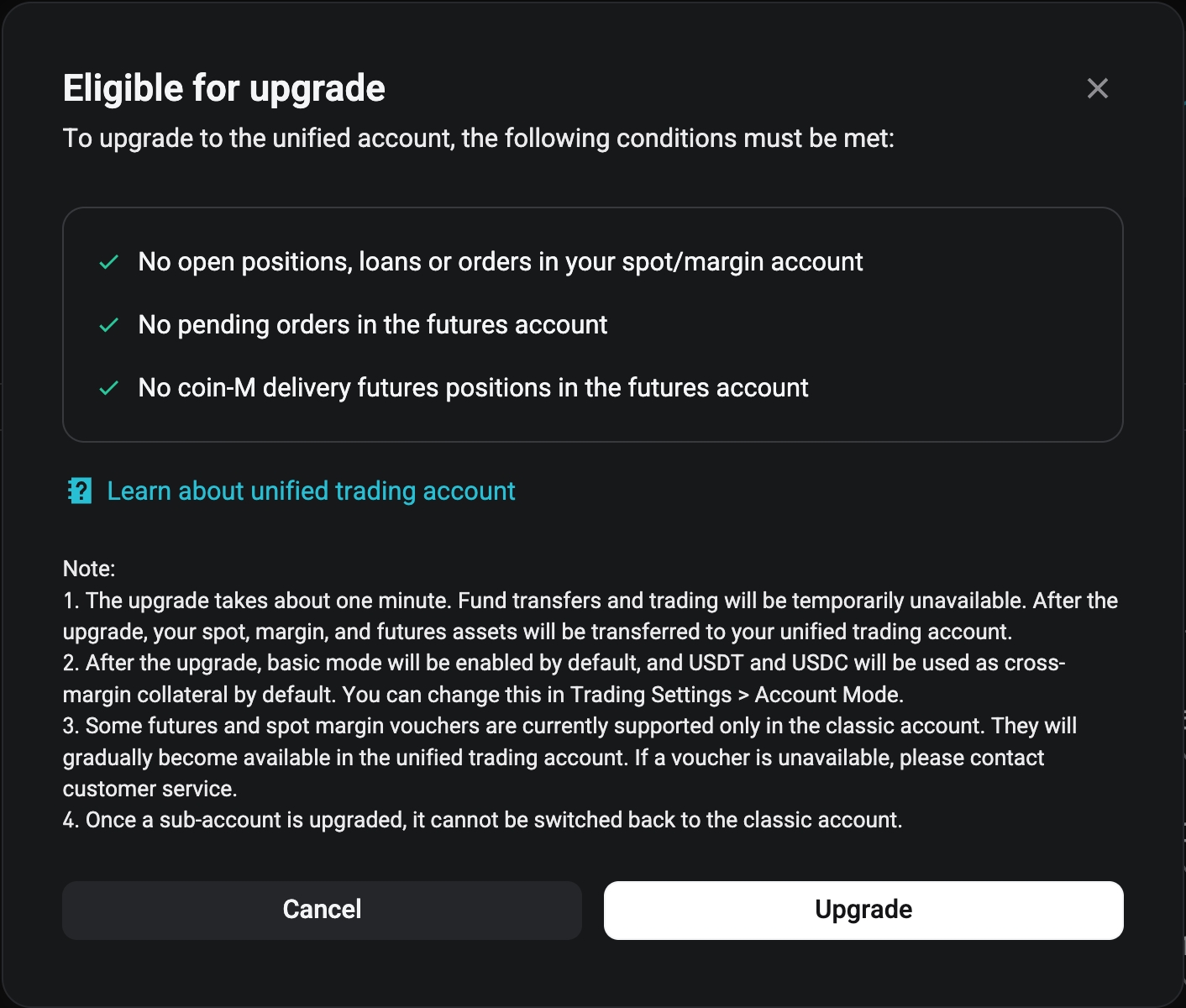1186x1008 pixels.
Task: Click the 'Eligible for upgrade' heading
Action: coord(224,88)
